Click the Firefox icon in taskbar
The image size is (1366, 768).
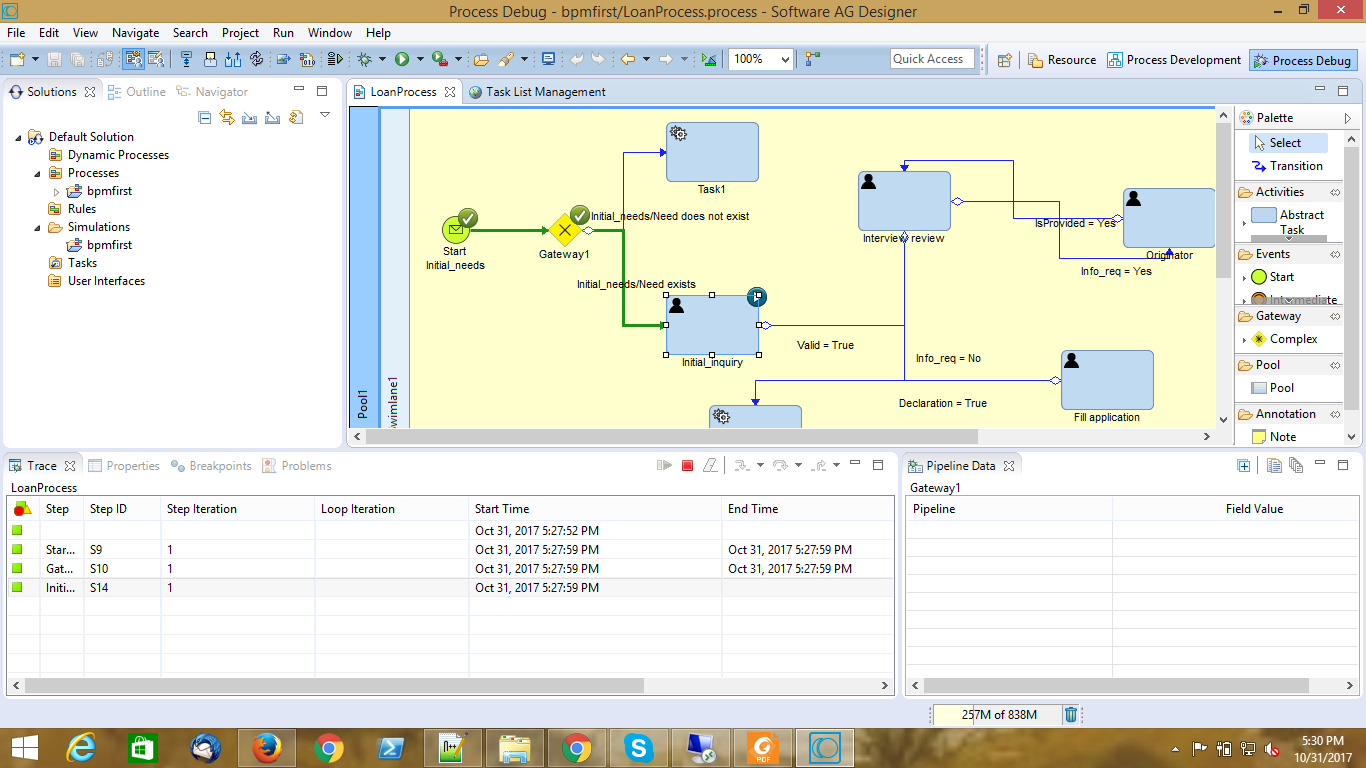pos(267,748)
